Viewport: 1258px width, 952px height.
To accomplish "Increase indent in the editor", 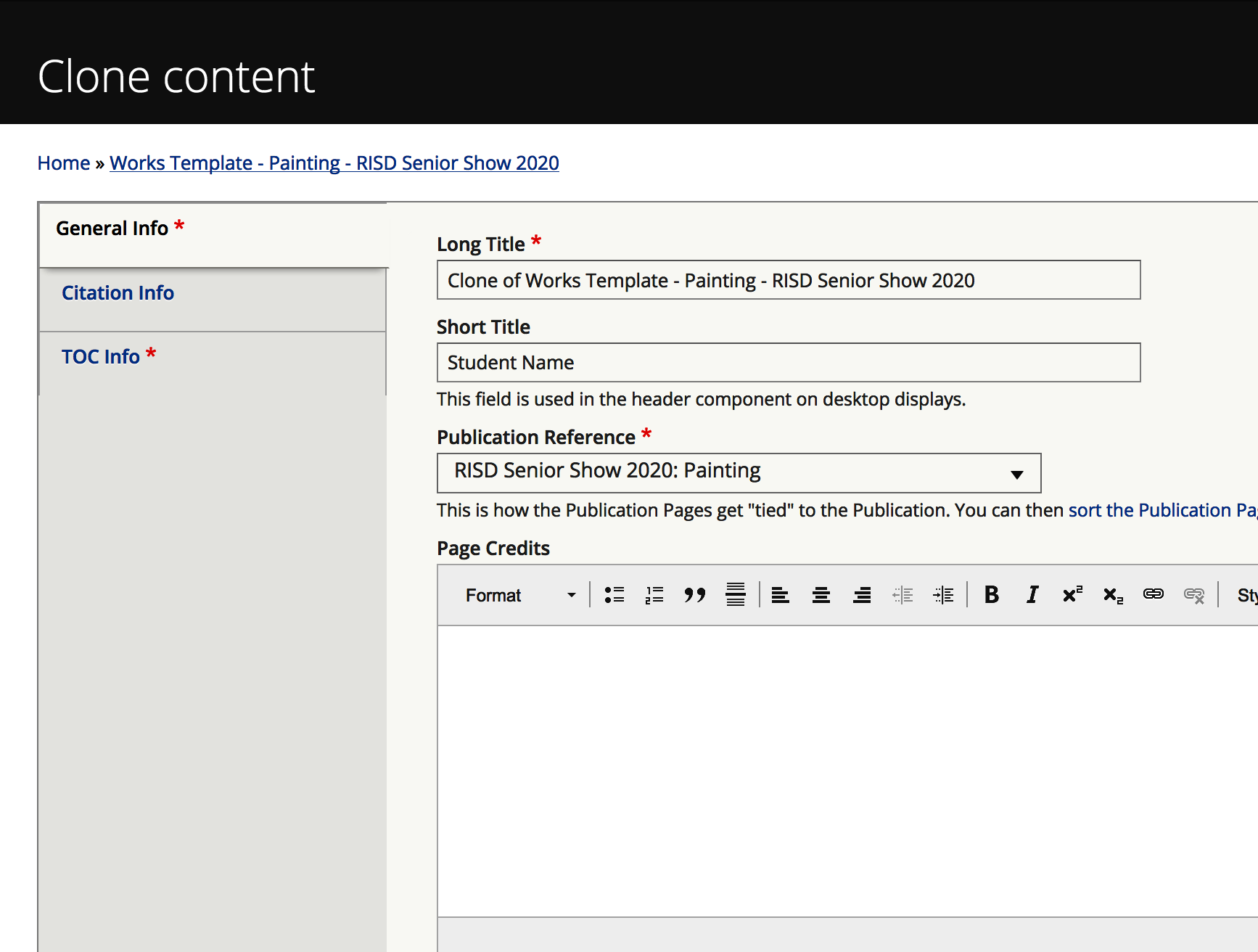I will click(x=943, y=595).
